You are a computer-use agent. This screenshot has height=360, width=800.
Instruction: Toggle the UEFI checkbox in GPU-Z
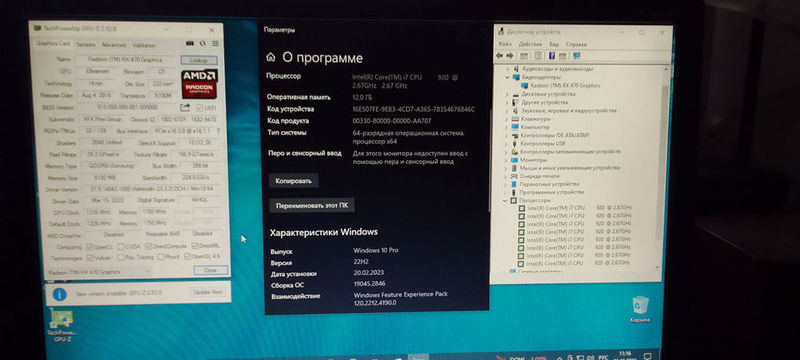(x=199, y=108)
